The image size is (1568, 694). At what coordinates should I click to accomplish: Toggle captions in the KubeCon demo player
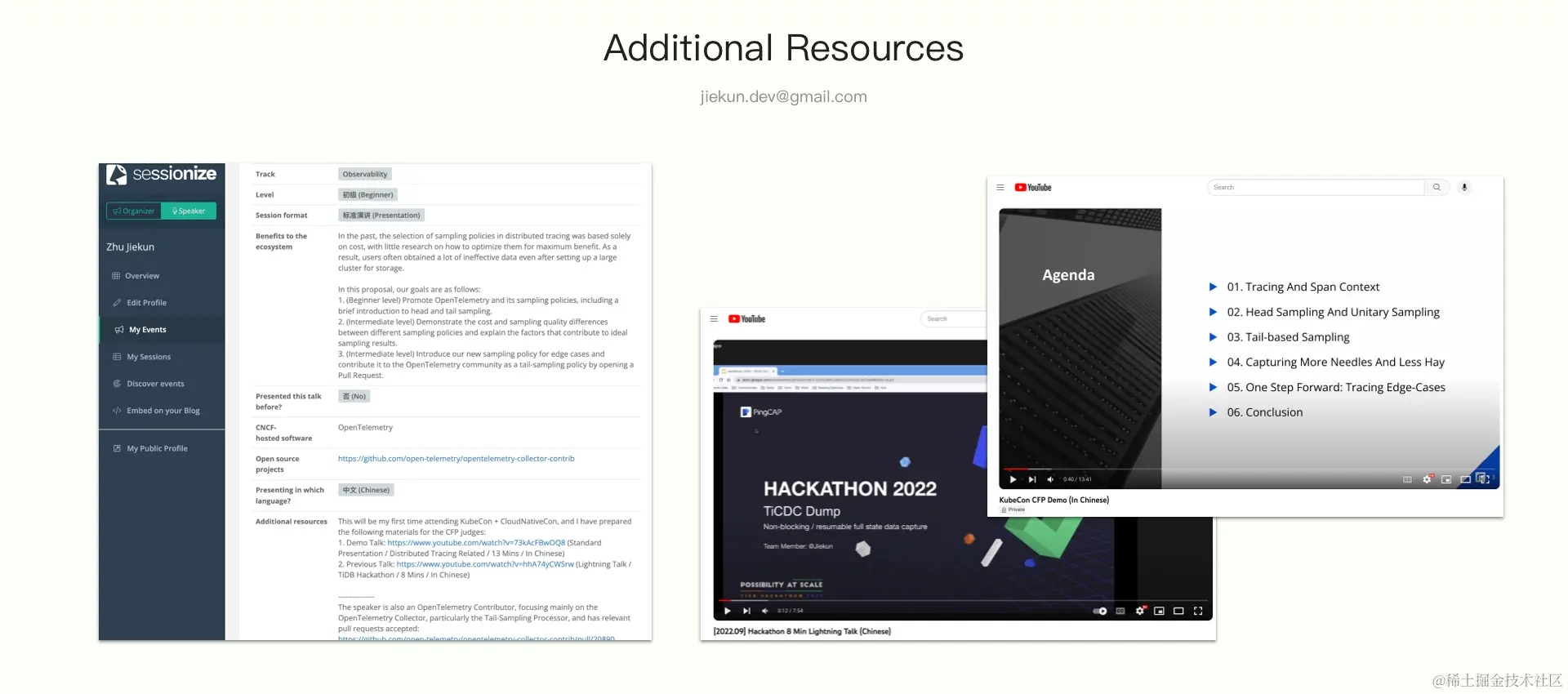click(x=1407, y=479)
